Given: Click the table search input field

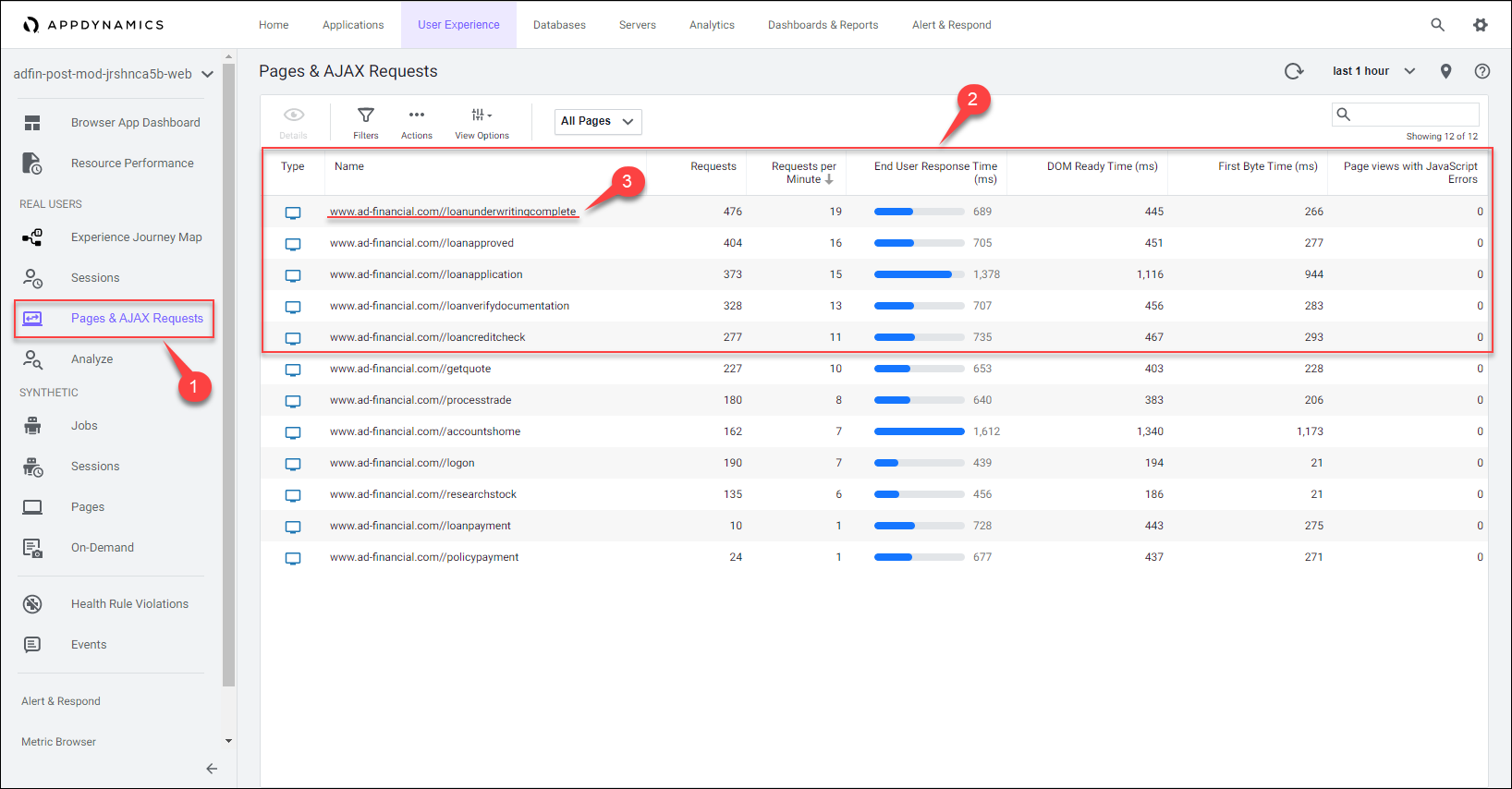Looking at the screenshot, I should (1414, 115).
